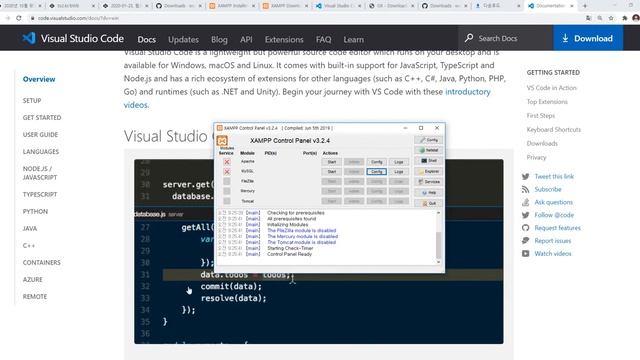
Task: Expand PYTHON section in sidebar
Action: pos(35,211)
